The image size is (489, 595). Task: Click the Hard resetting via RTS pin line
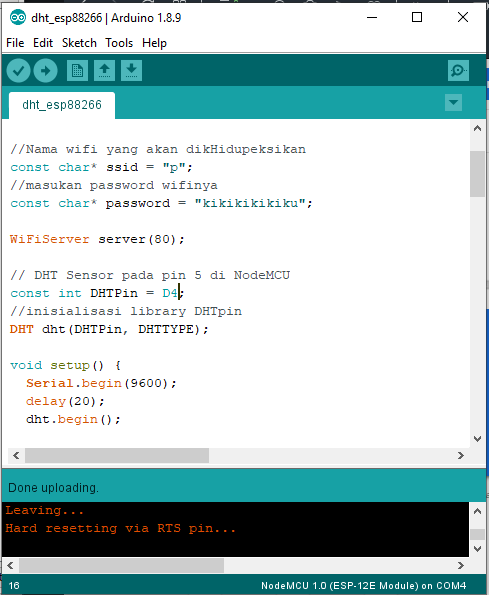(x=120, y=529)
